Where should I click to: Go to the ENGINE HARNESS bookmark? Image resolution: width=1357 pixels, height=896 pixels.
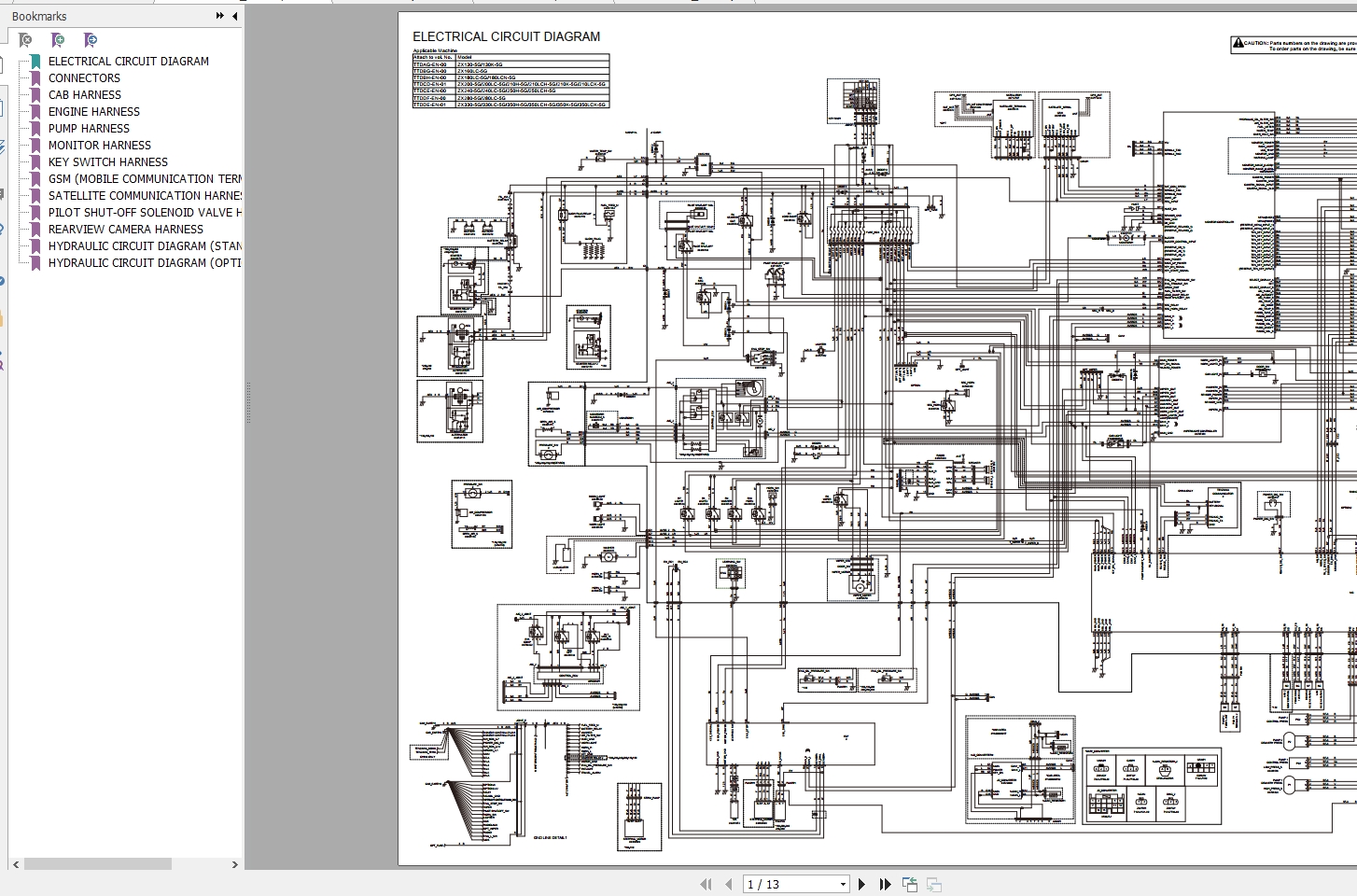point(94,112)
